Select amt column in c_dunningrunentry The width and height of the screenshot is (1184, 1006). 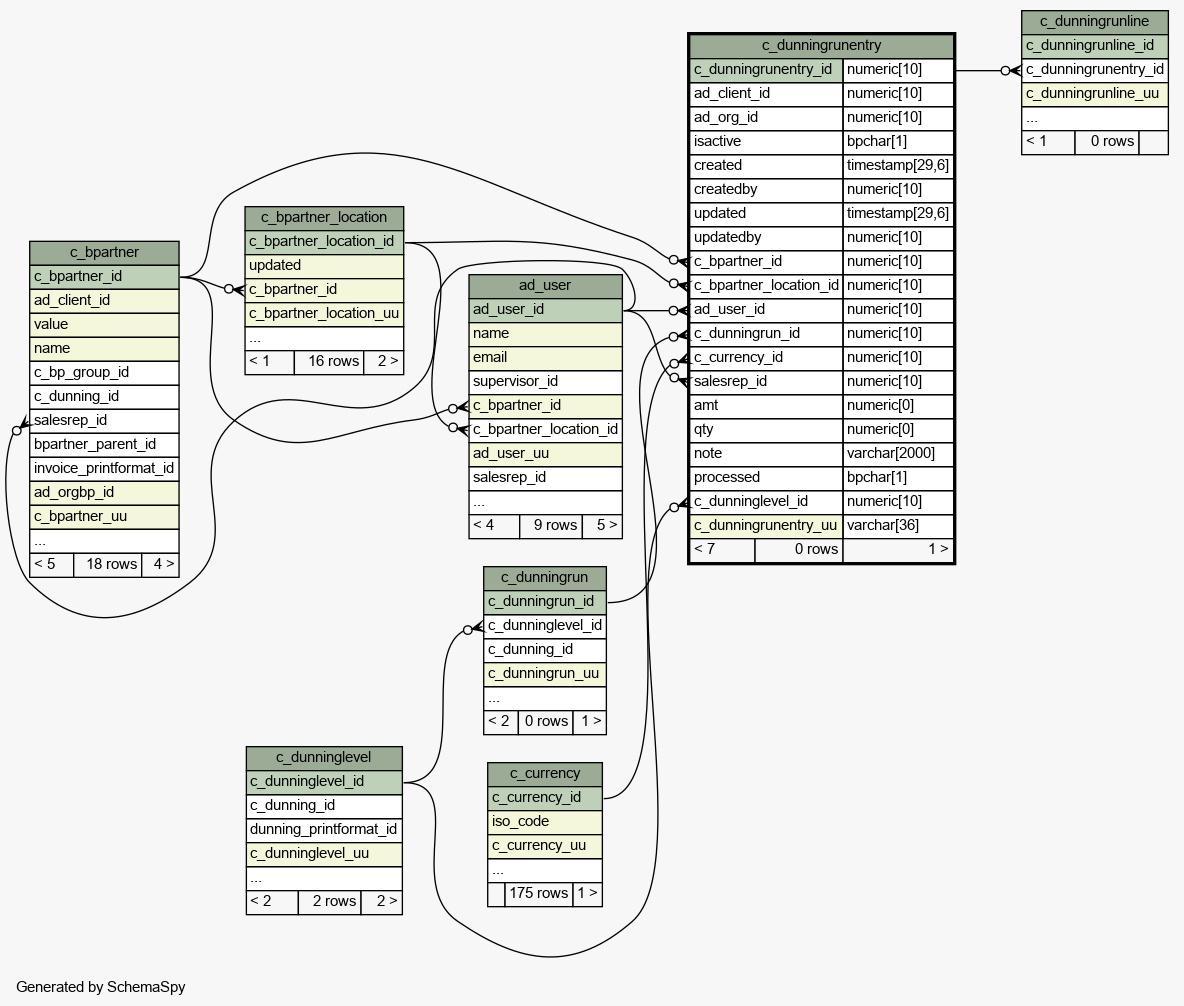click(x=766, y=406)
